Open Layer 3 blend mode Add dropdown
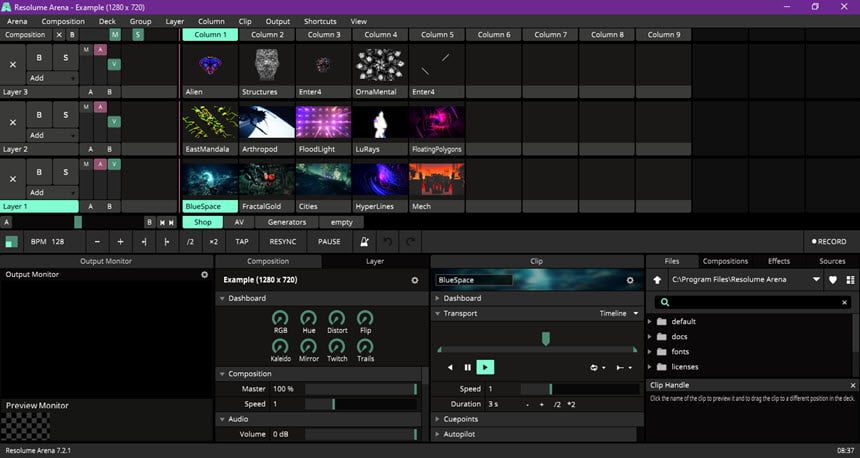The height and width of the screenshot is (458, 860). pyautogui.click(x=53, y=78)
